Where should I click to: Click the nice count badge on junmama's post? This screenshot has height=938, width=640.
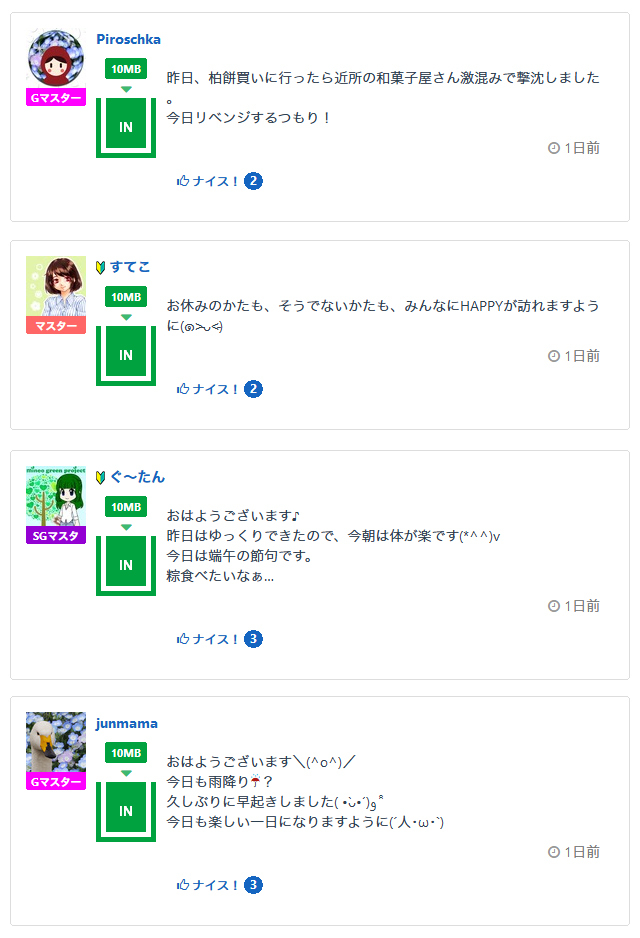[x=254, y=885]
